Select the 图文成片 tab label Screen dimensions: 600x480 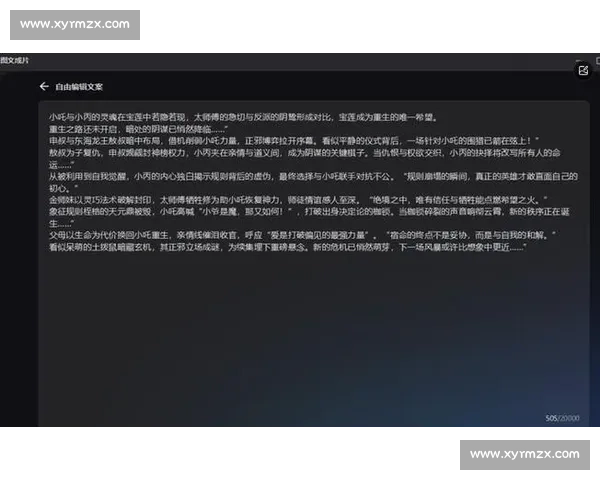15,60
